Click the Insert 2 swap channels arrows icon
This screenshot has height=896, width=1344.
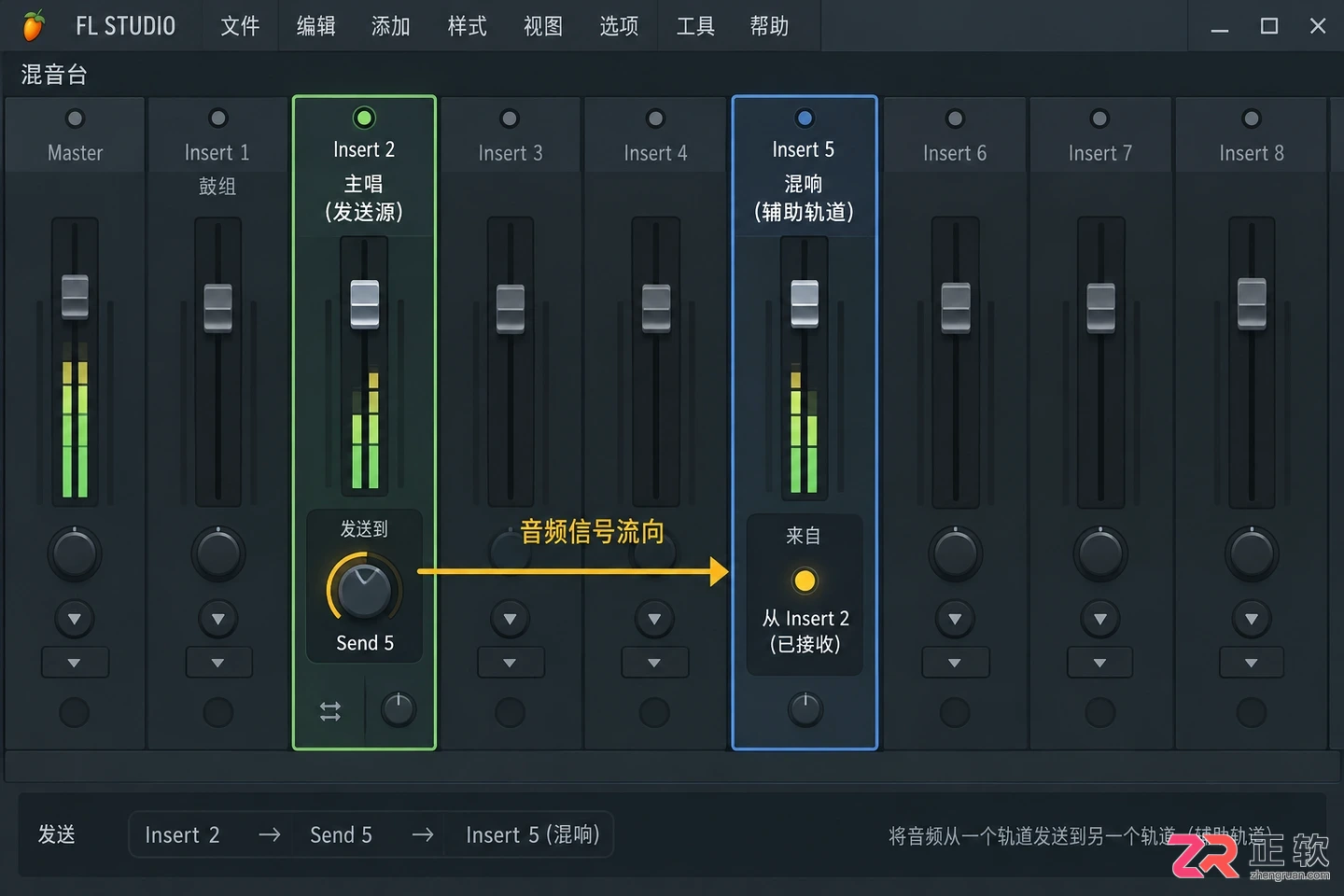pos(330,711)
